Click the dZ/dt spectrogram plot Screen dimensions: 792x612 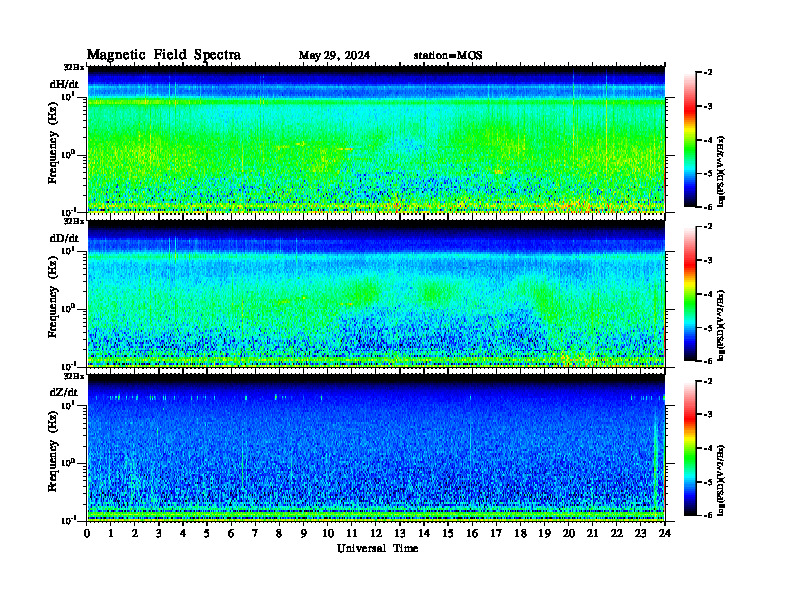tap(376, 448)
